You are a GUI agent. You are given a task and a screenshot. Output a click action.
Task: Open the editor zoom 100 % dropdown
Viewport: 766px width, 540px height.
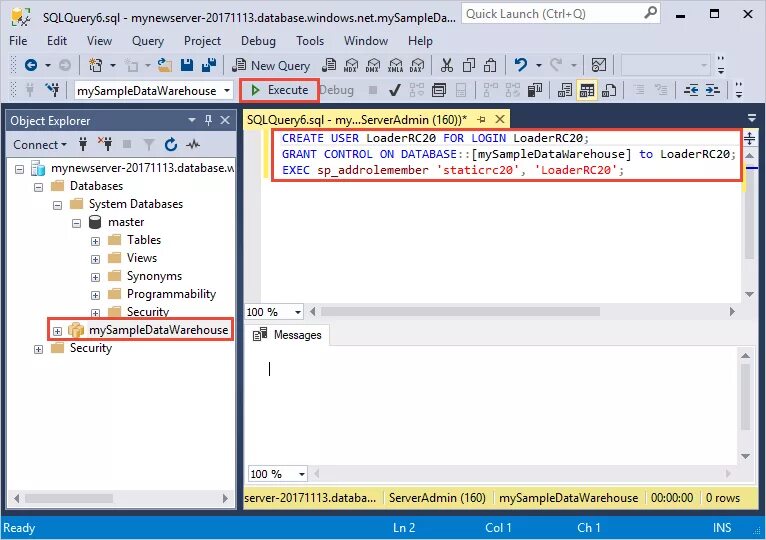click(298, 312)
